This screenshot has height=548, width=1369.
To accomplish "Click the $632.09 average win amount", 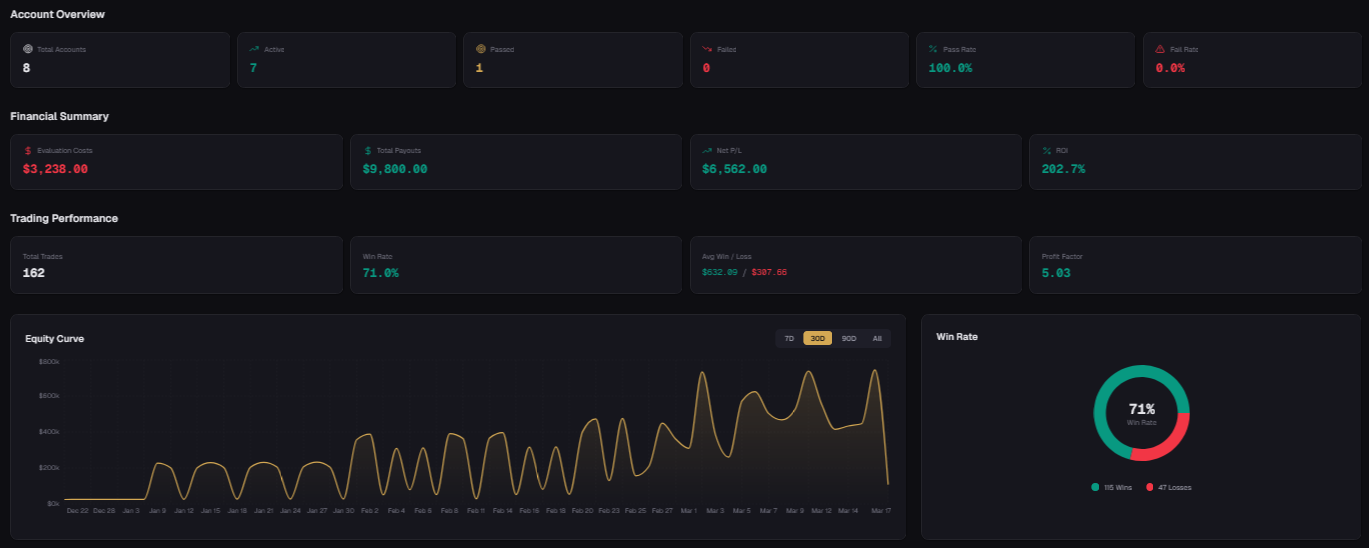I will pos(719,272).
